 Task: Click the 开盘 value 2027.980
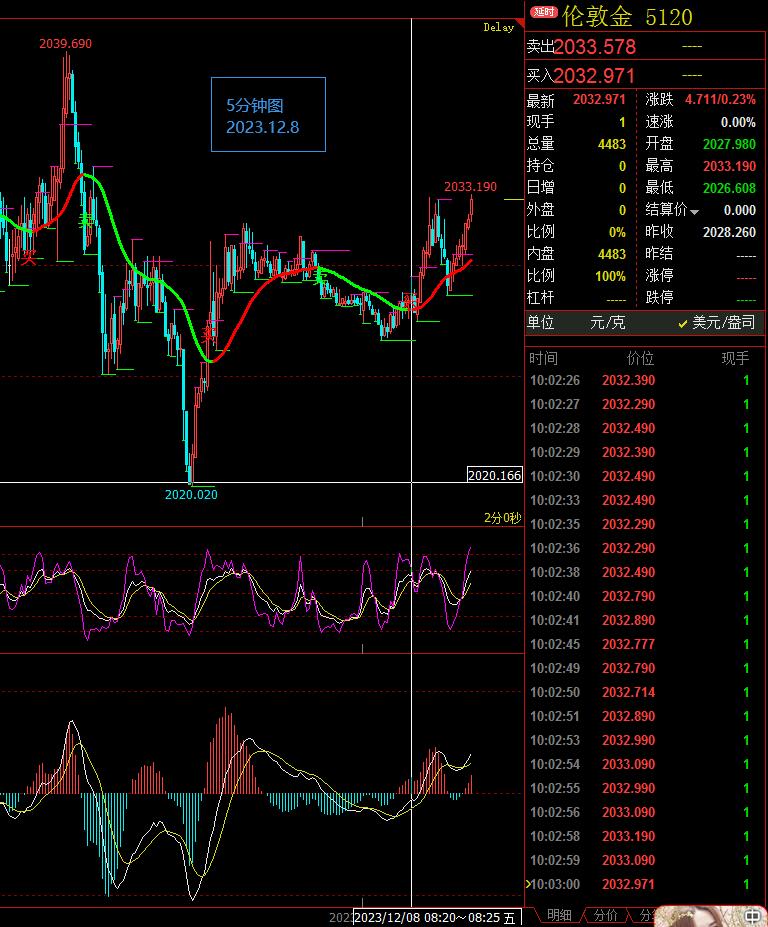729,144
